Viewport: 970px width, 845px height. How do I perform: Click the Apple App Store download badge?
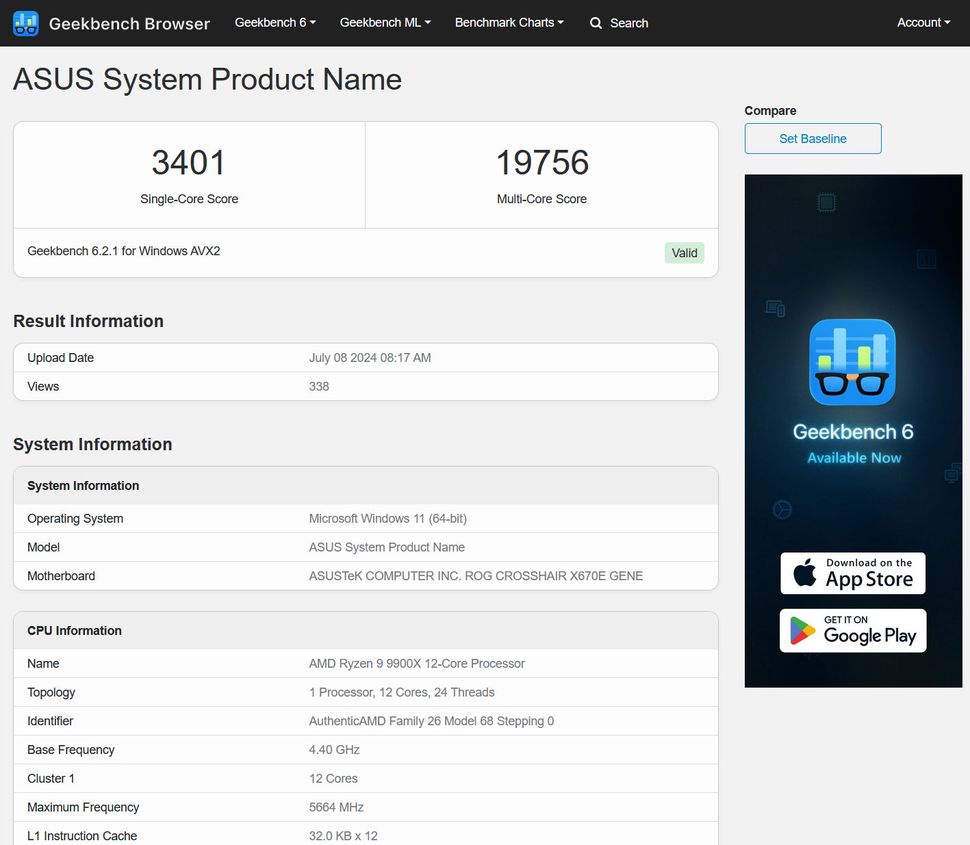853,574
